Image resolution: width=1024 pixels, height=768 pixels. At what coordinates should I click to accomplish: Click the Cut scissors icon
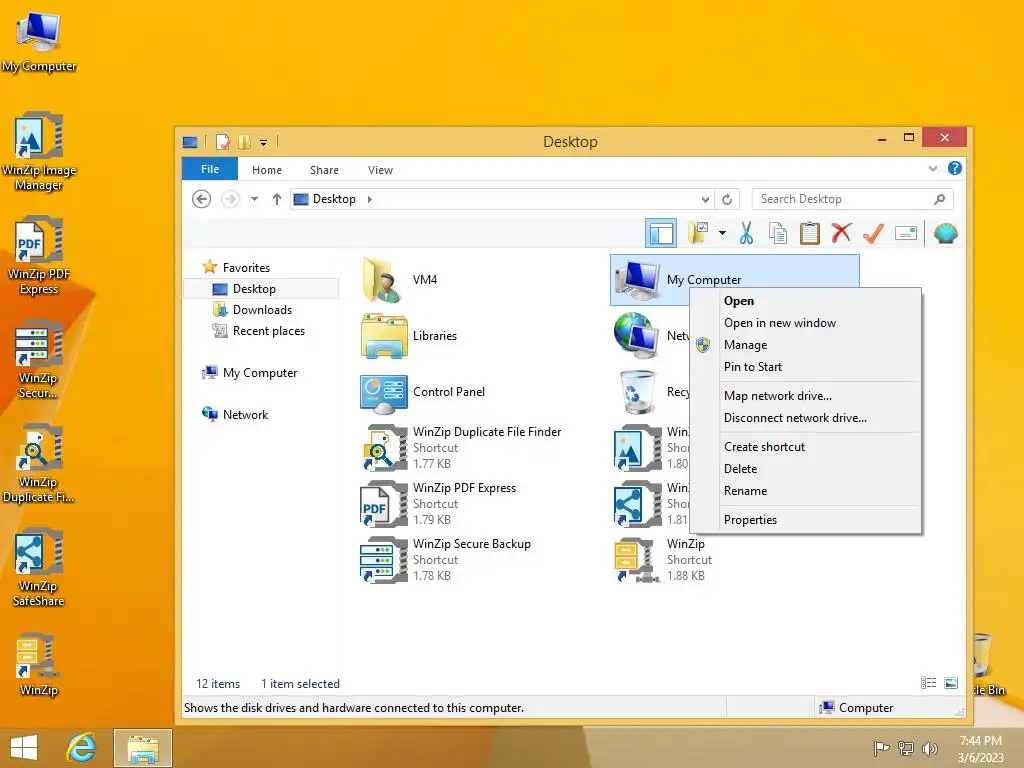click(x=746, y=233)
